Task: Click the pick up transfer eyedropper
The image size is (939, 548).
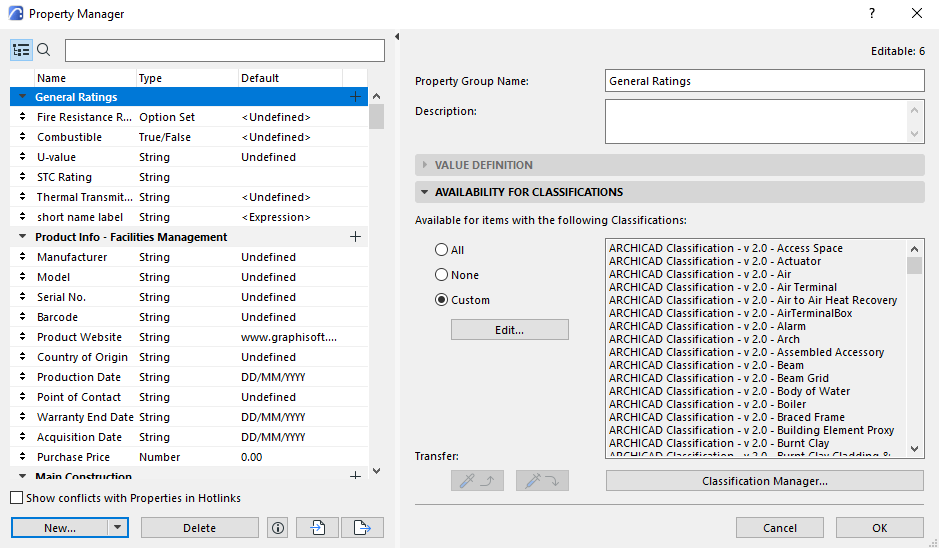Action: 477,480
